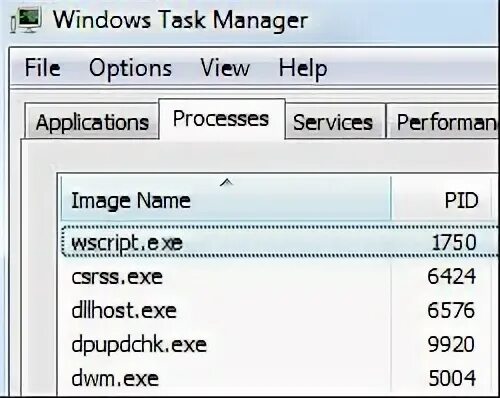Viewport: 500px width, 398px height.
Task: Click PID 6424 in the list
Action: (451, 276)
